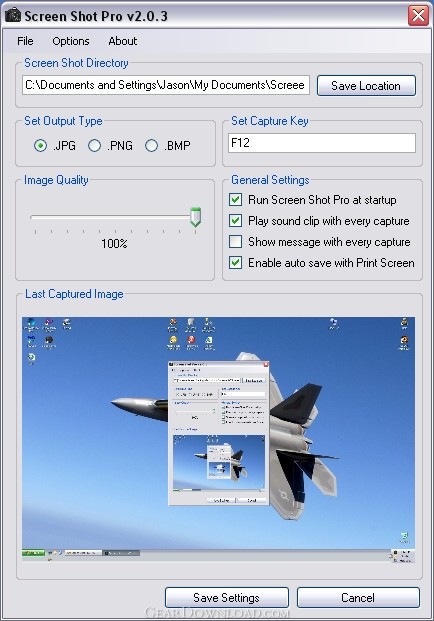Click the Screen Shot Directory path field

click(166, 85)
